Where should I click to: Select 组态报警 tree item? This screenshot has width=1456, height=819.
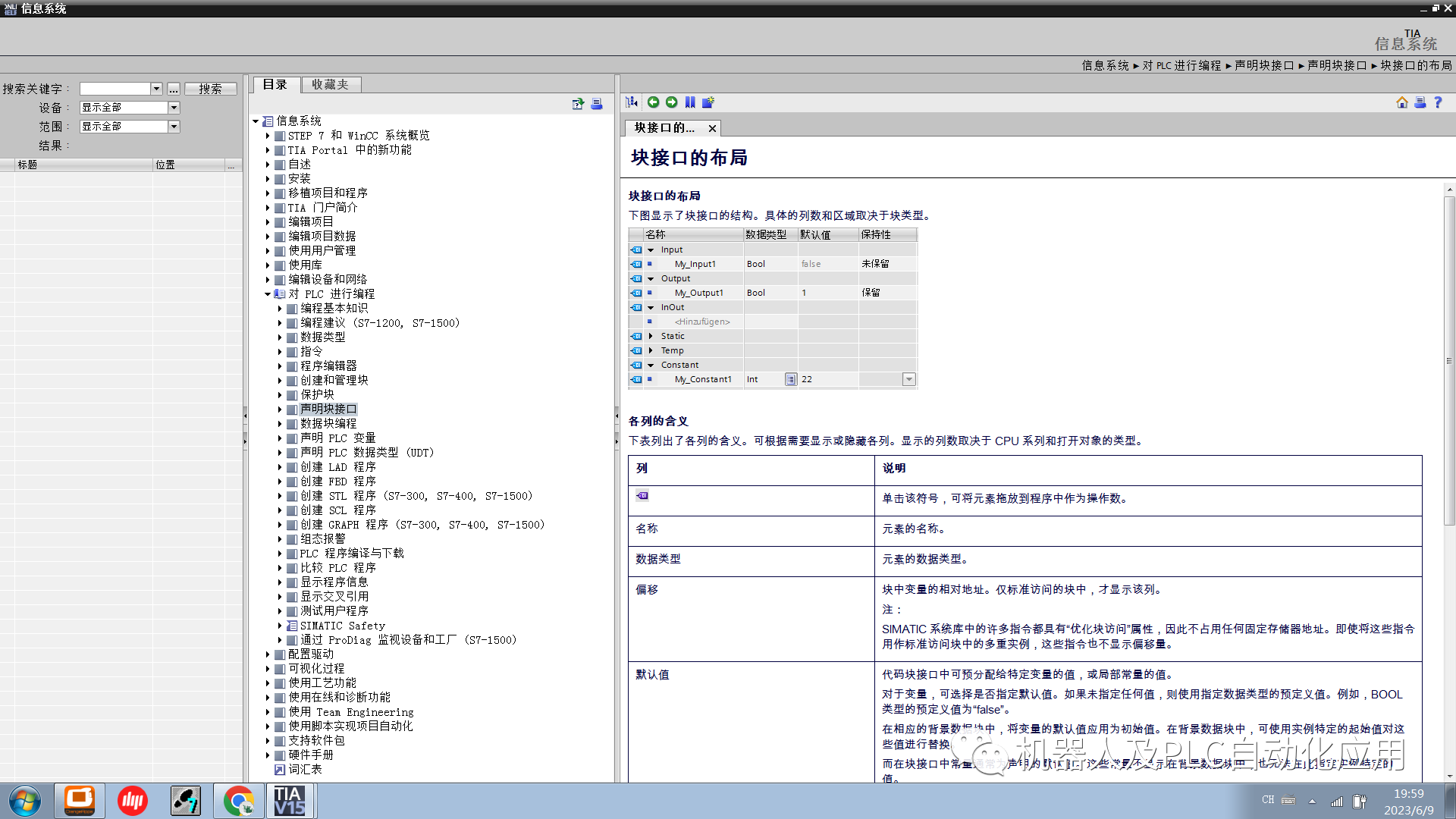point(323,539)
